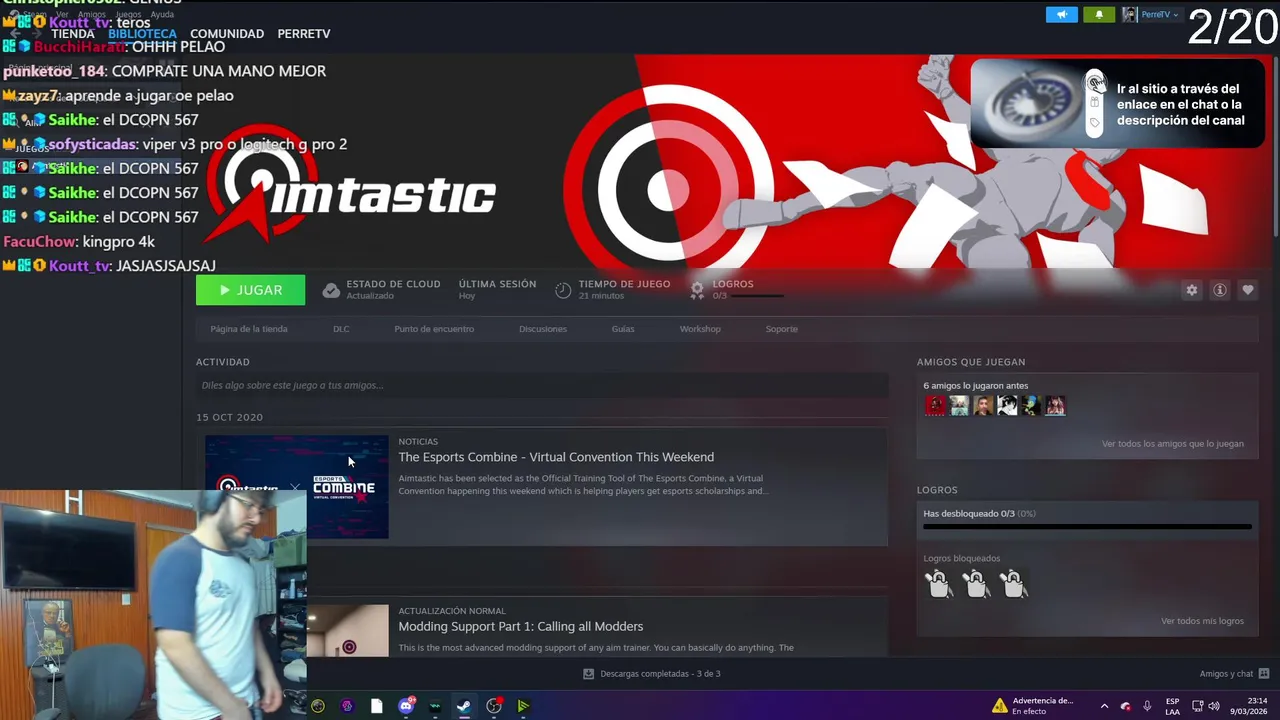The height and width of the screenshot is (720, 1280).
Task: Open the game settings gear icon
Action: (1191, 290)
